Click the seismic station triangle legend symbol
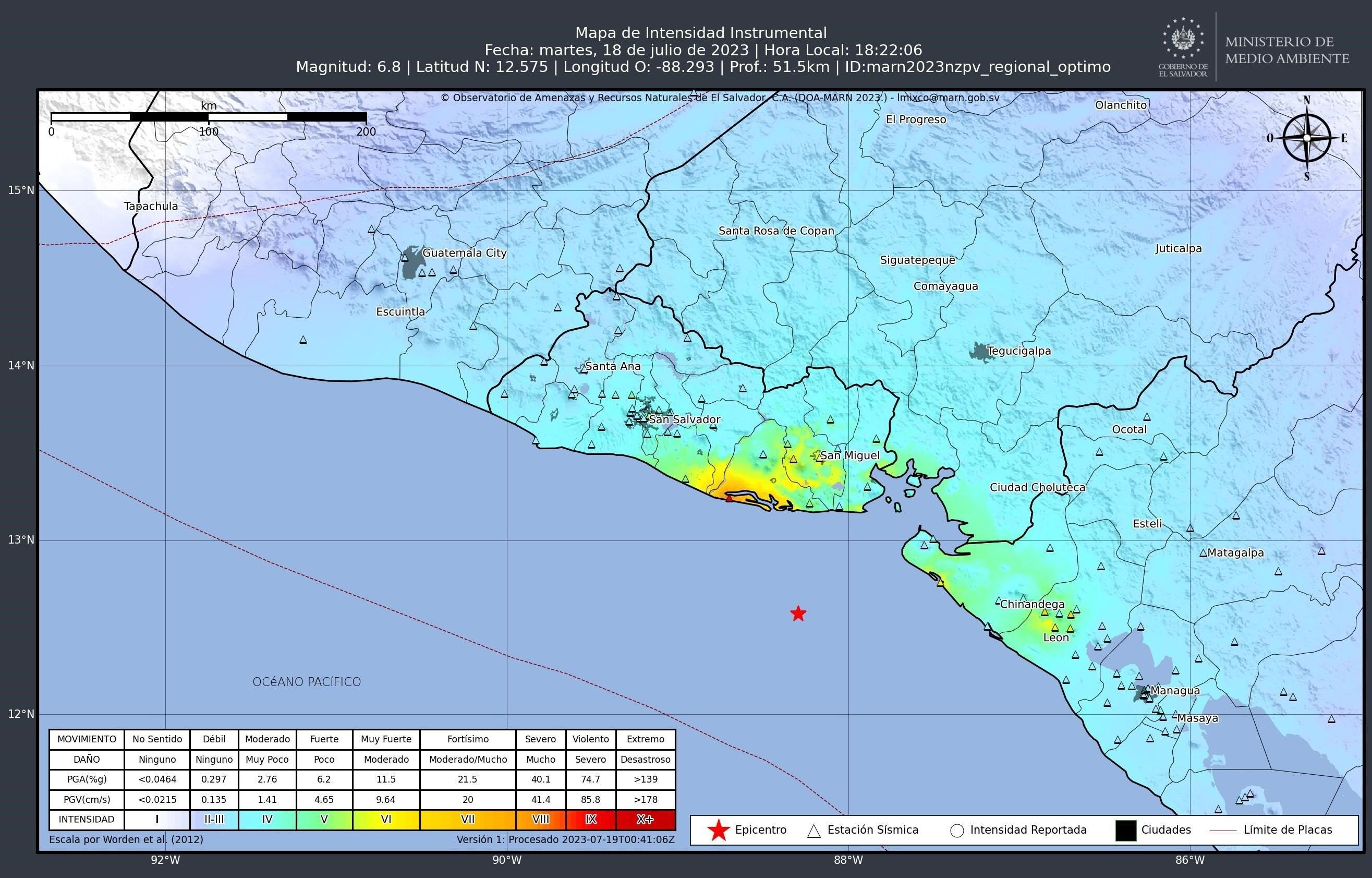 click(814, 831)
